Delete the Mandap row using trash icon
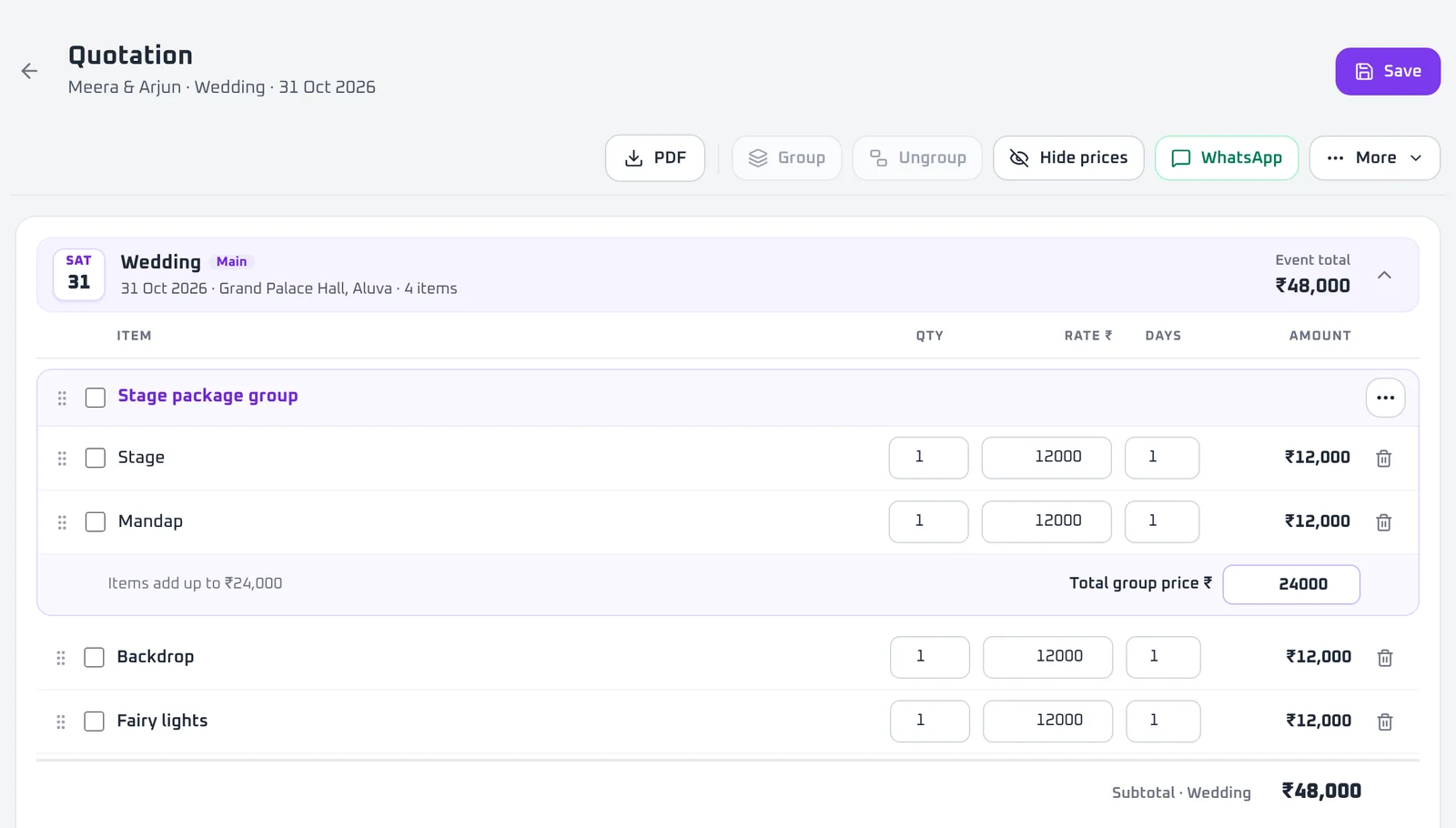Screen dimensions: 1456x828 click(1383, 522)
